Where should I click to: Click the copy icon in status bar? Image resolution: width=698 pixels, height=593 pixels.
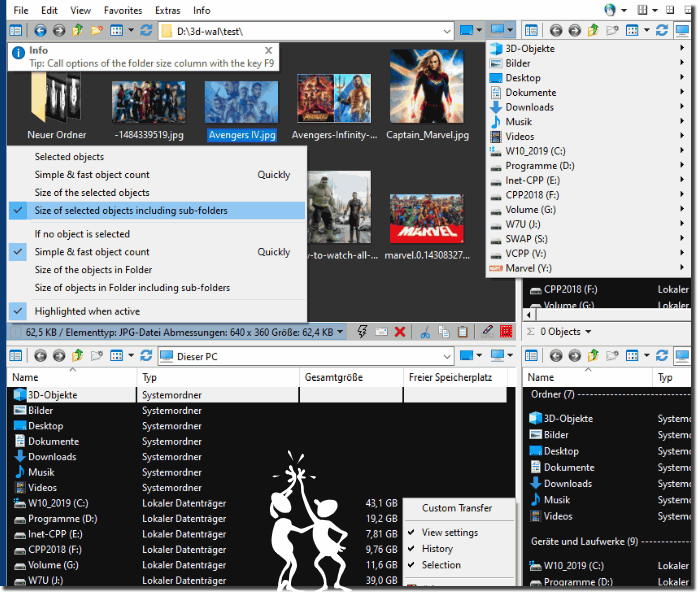click(x=443, y=332)
